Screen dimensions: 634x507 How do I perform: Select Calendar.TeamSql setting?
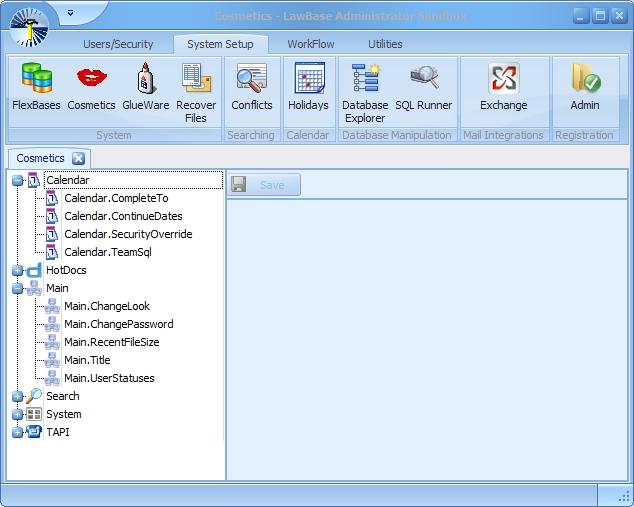[108, 252]
